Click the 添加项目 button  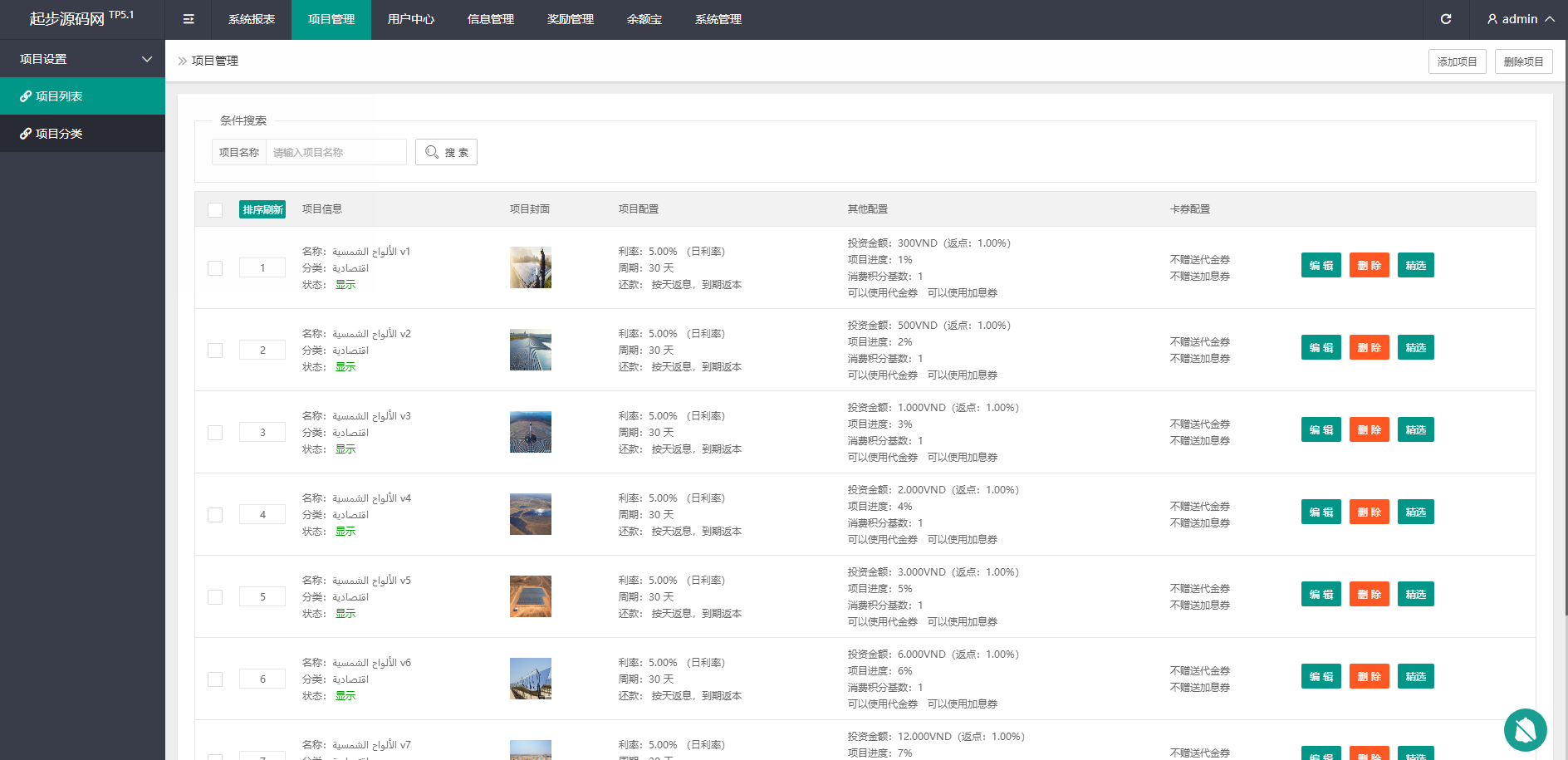tap(1457, 61)
